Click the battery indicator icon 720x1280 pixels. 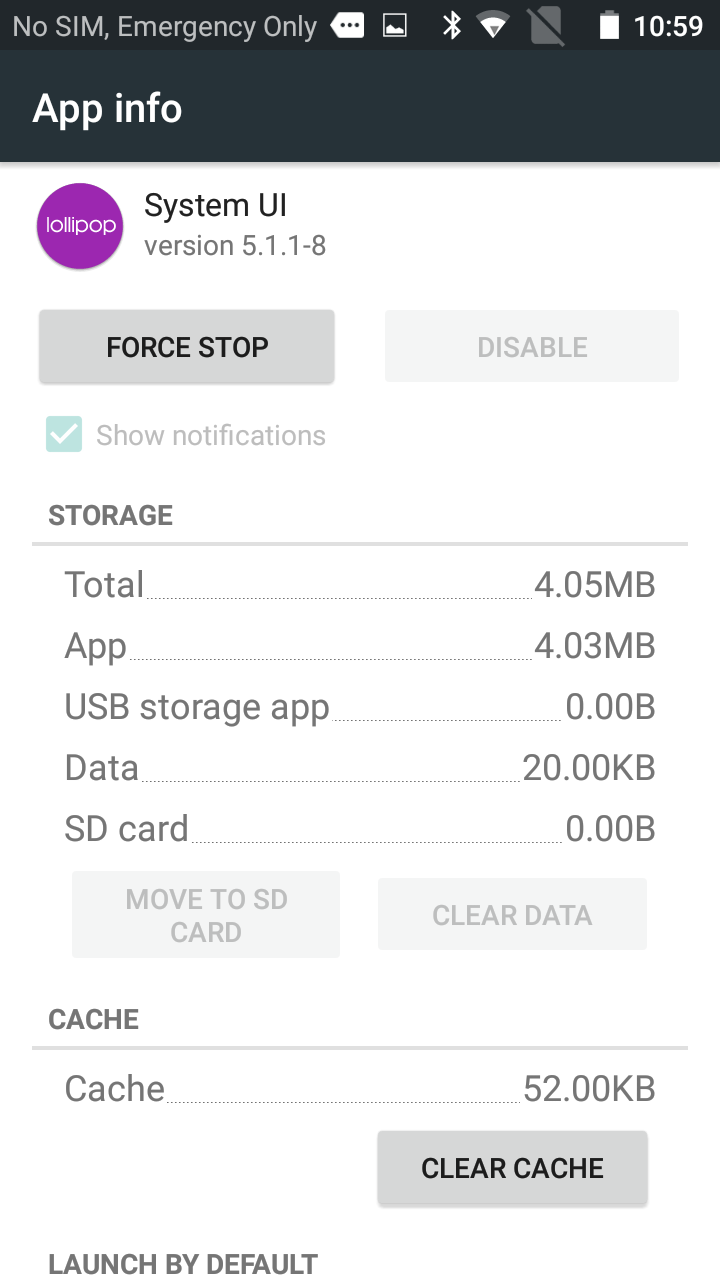pyautogui.click(x=610, y=26)
